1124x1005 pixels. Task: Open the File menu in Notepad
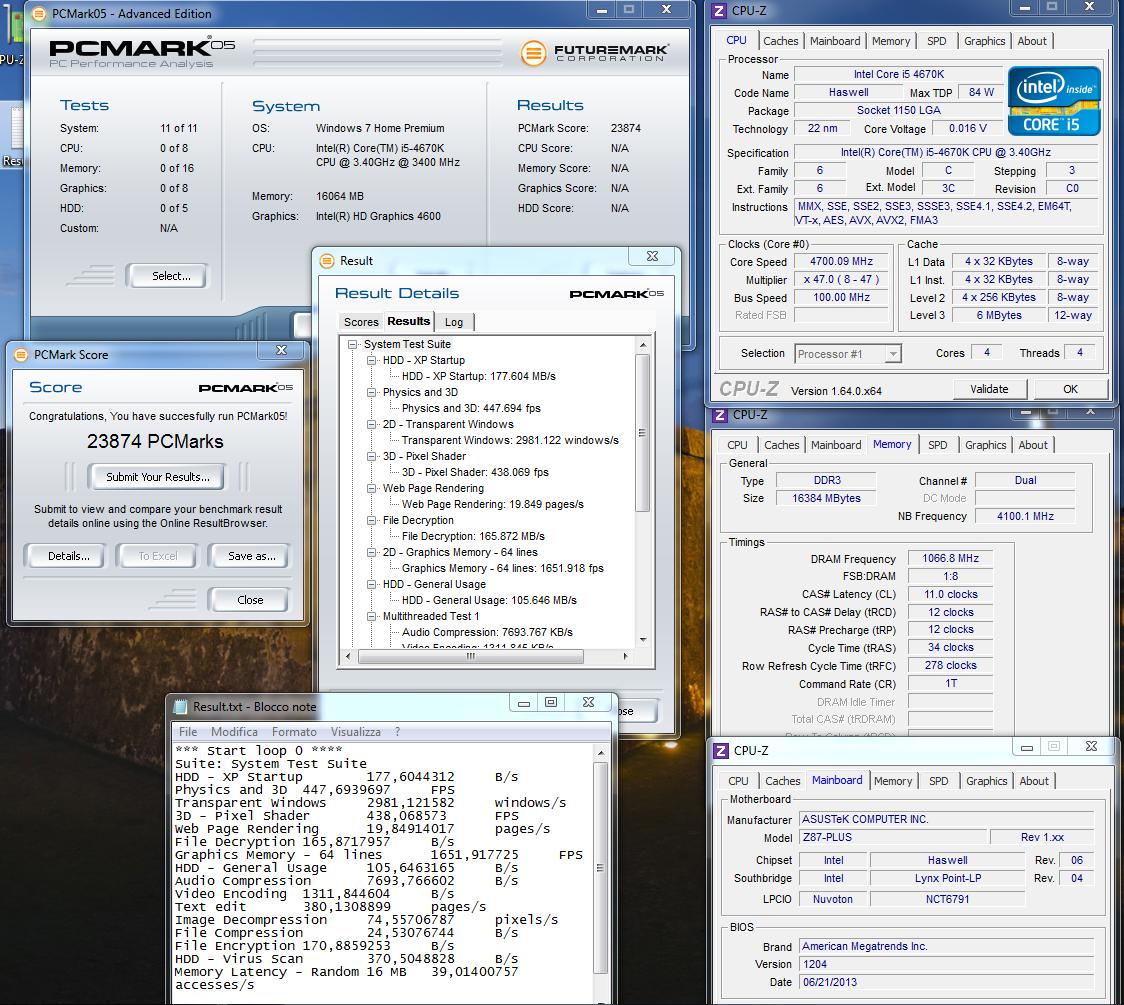pos(188,732)
